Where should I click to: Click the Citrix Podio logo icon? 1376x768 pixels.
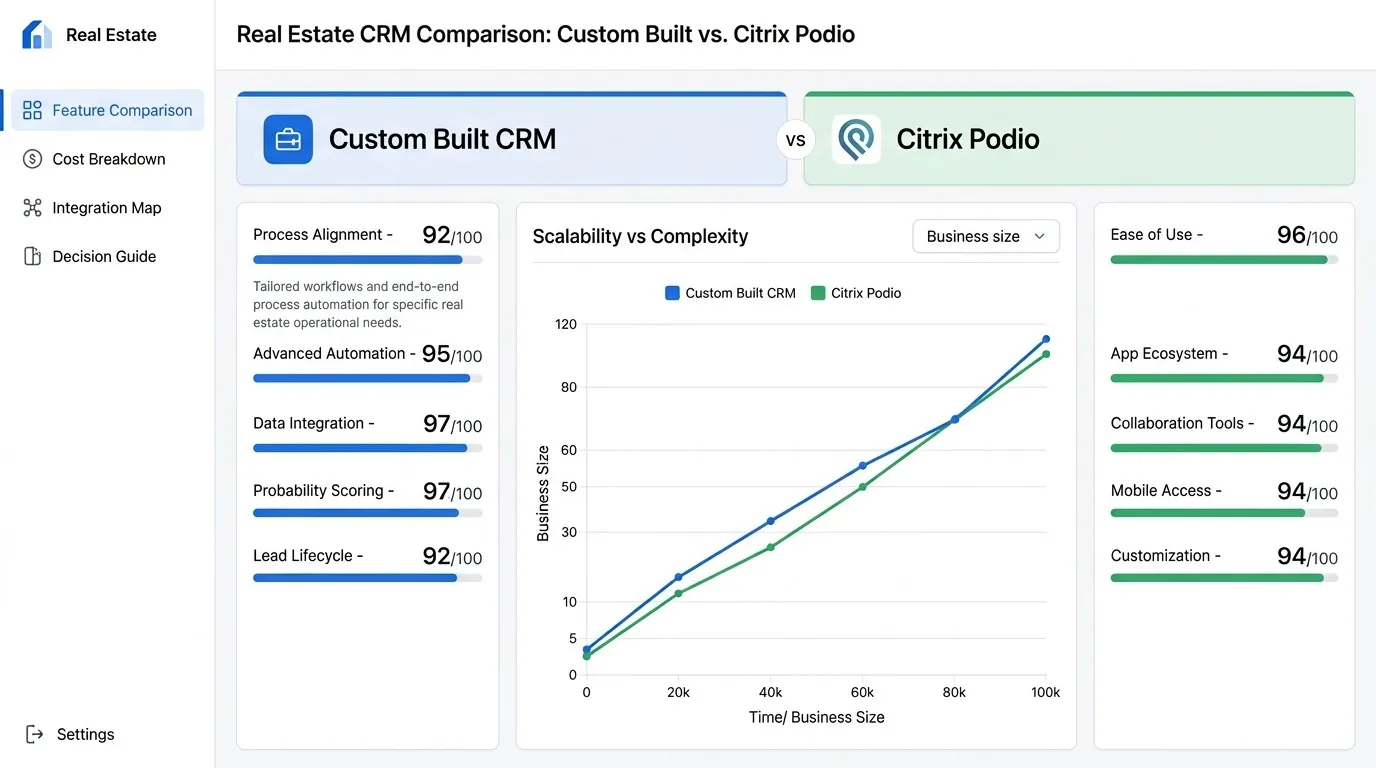click(856, 139)
